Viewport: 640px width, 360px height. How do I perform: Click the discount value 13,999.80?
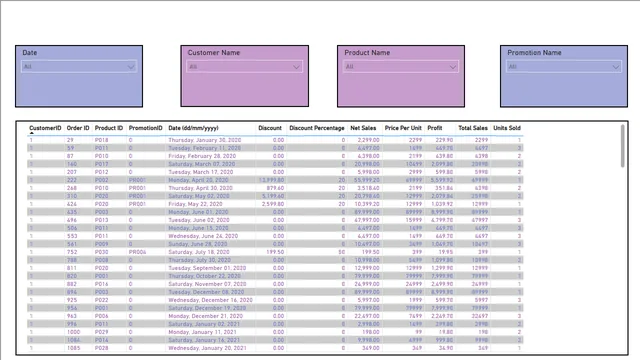coord(271,180)
